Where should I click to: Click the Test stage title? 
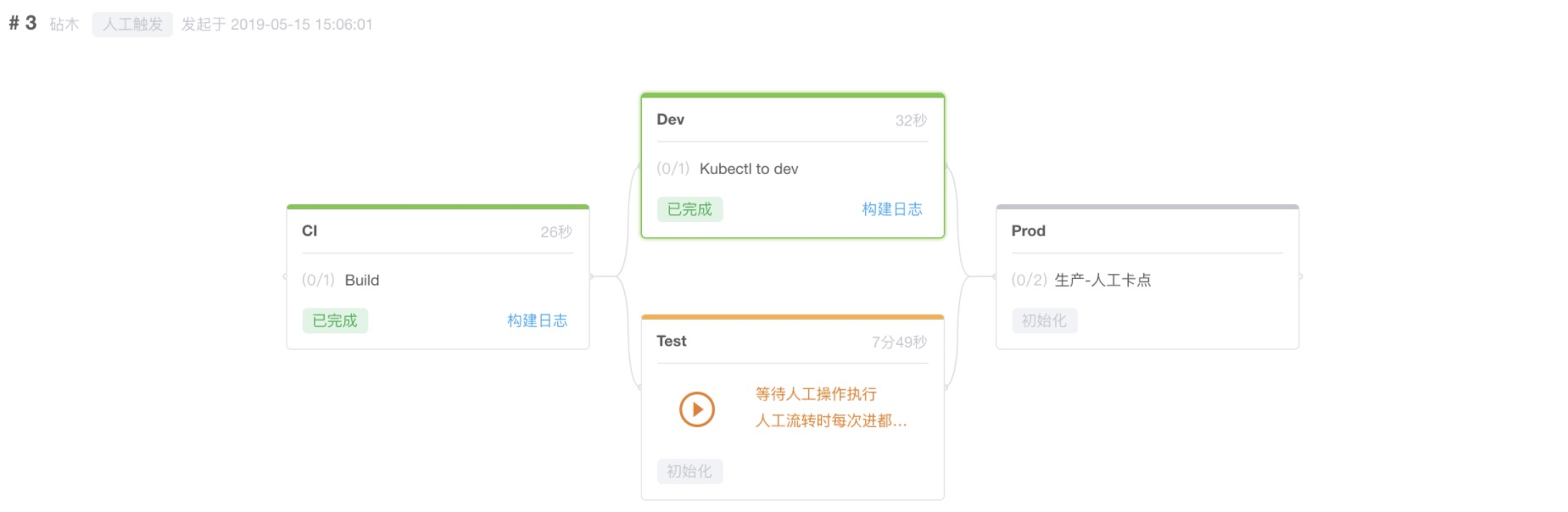(x=671, y=341)
